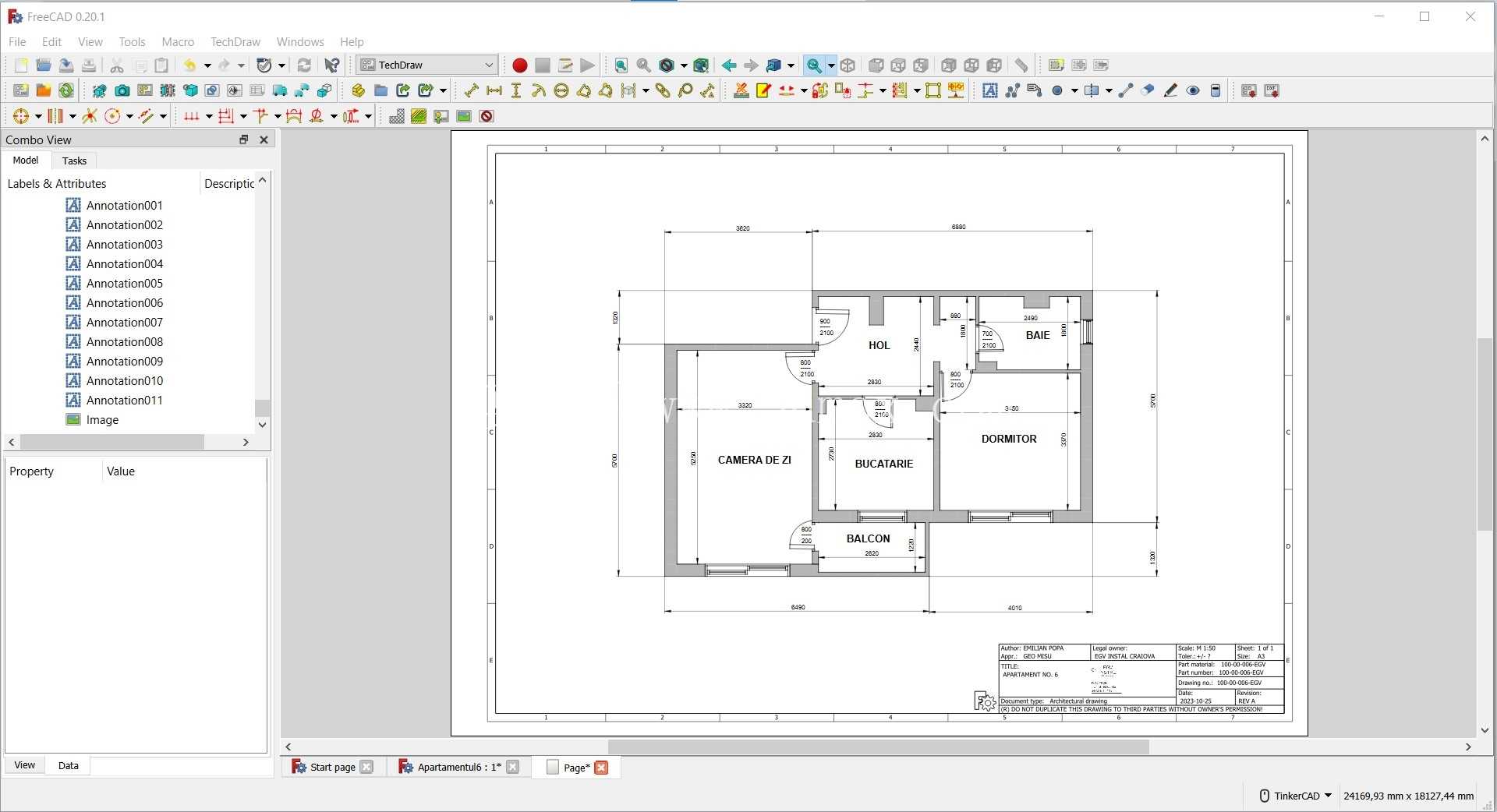
Task: Start macro recording red button
Action: (x=520, y=65)
